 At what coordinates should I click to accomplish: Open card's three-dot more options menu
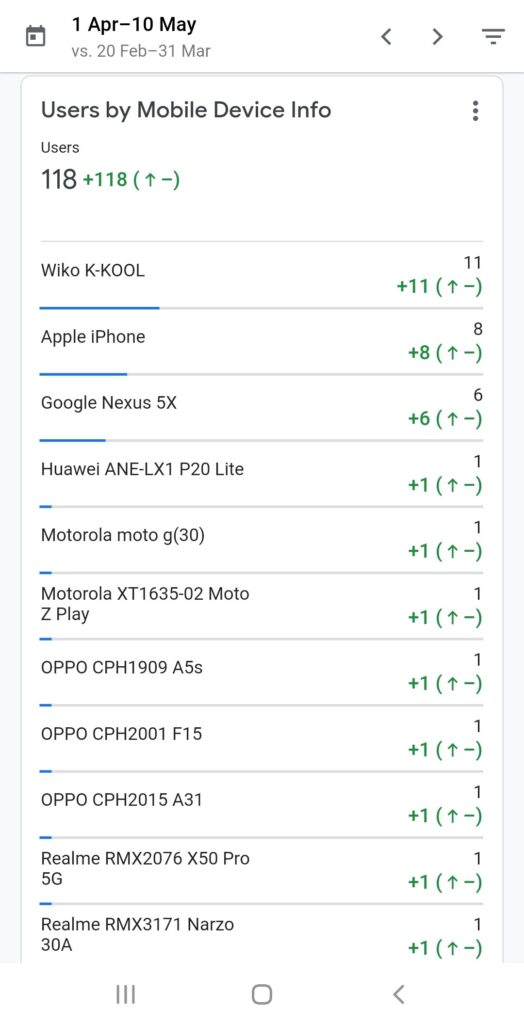[476, 111]
